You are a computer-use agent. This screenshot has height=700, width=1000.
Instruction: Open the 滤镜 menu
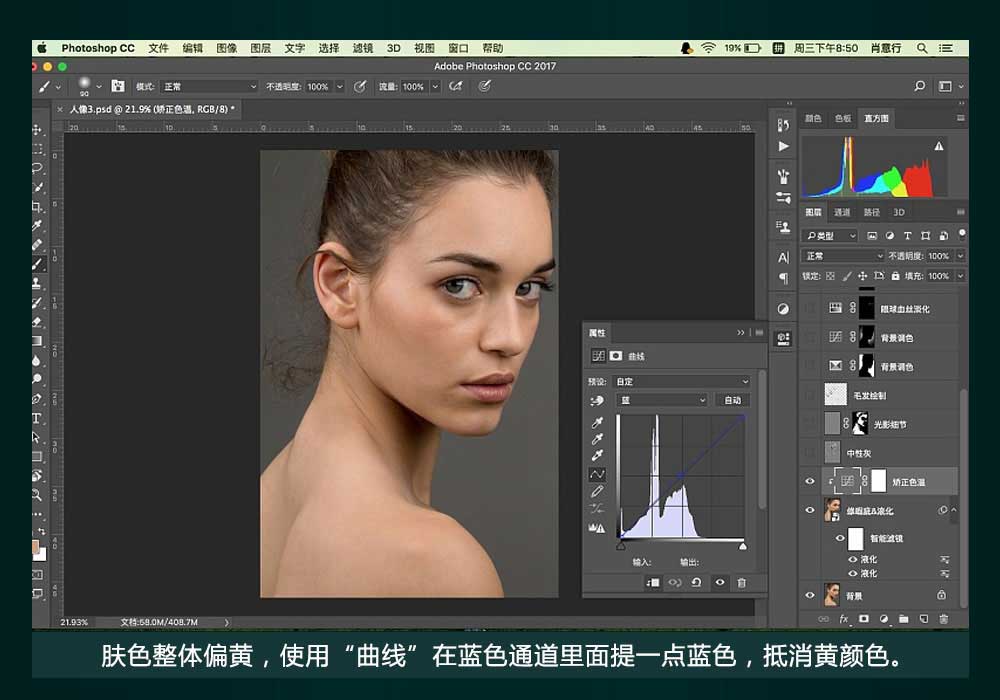(x=363, y=48)
